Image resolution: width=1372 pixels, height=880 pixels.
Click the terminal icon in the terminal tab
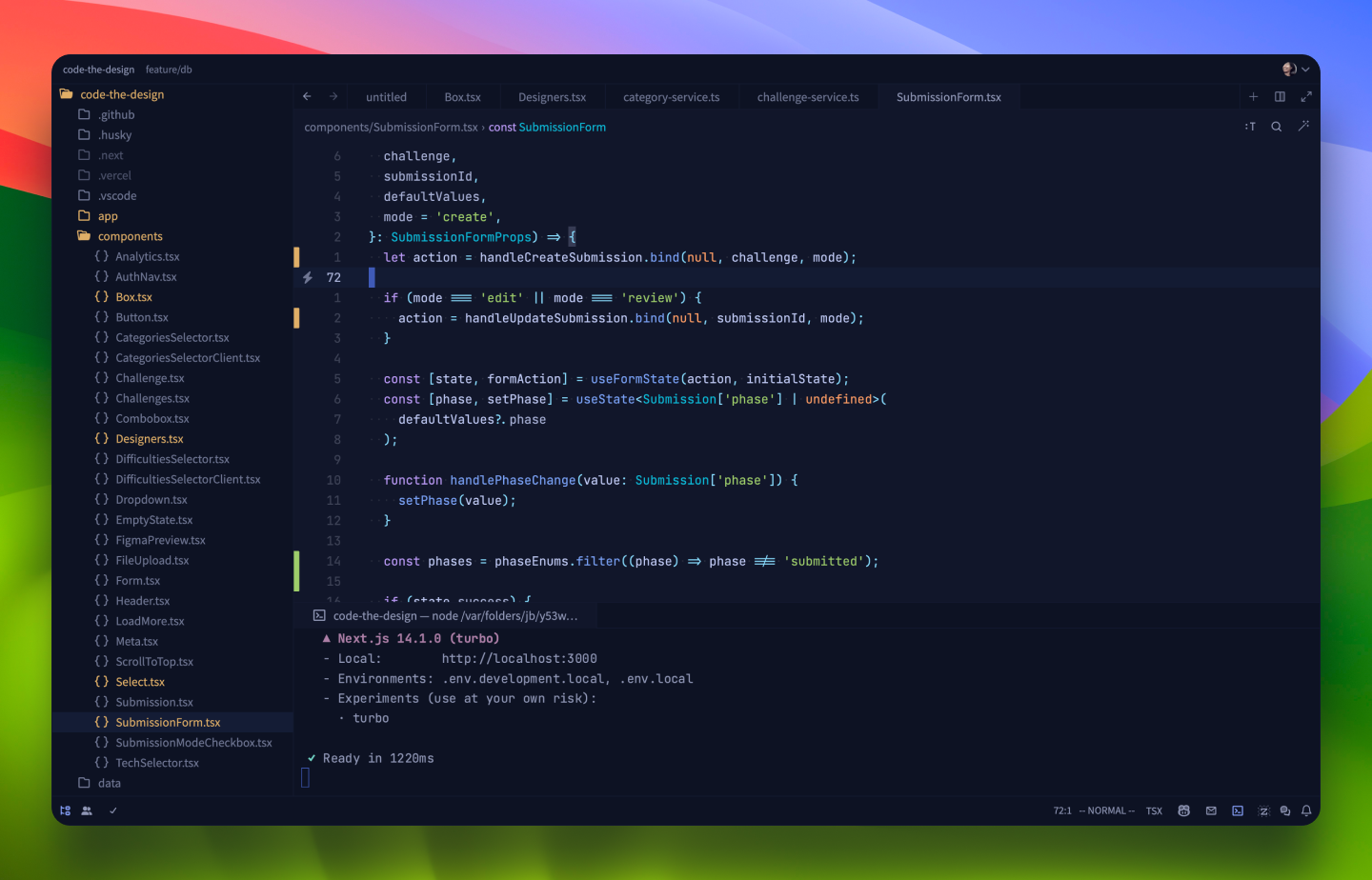pos(319,615)
